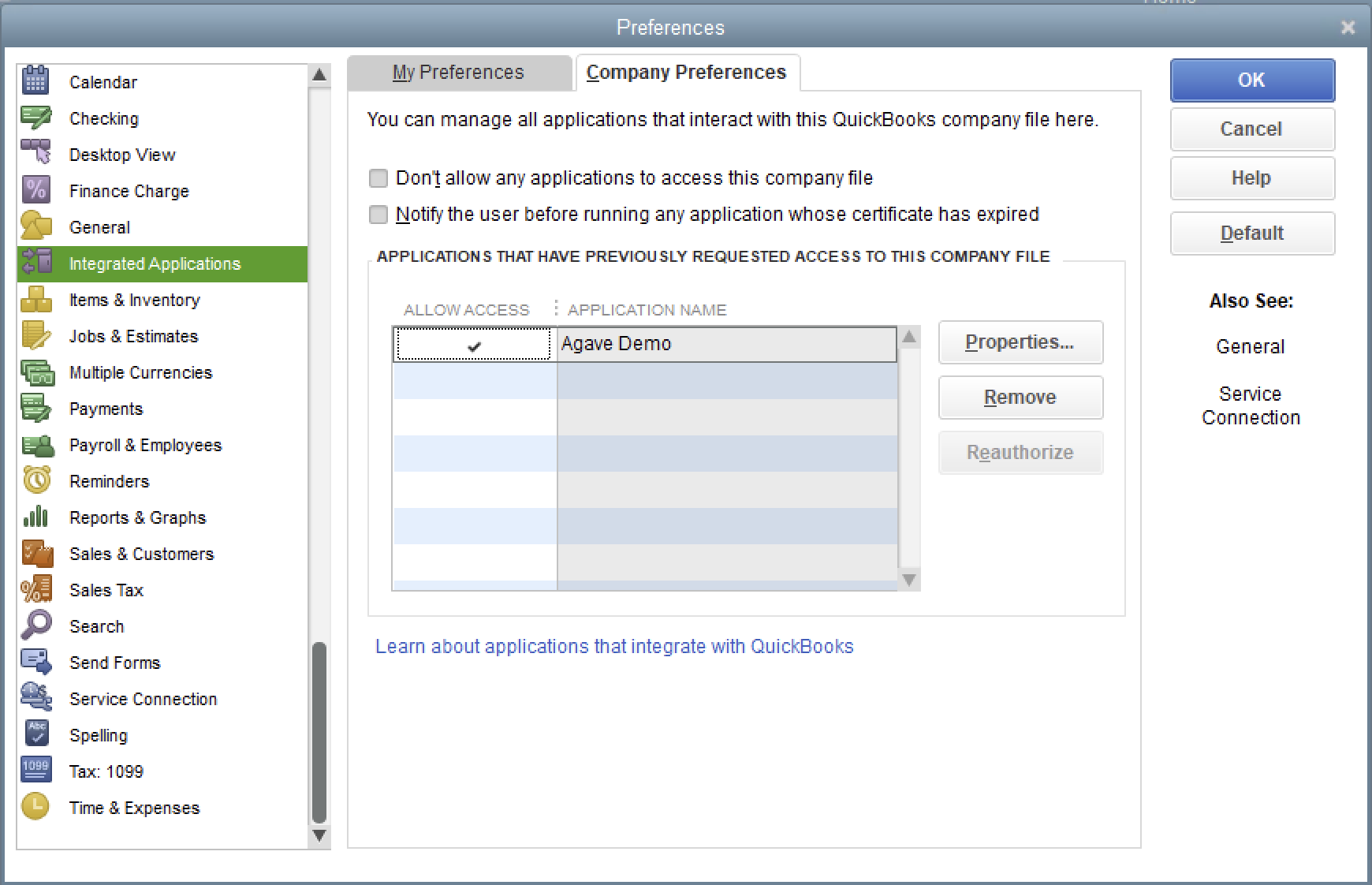The image size is (1372, 885).
Task: Click the Cancel button
Action: pyautogui.click(x=1252, y=129)
